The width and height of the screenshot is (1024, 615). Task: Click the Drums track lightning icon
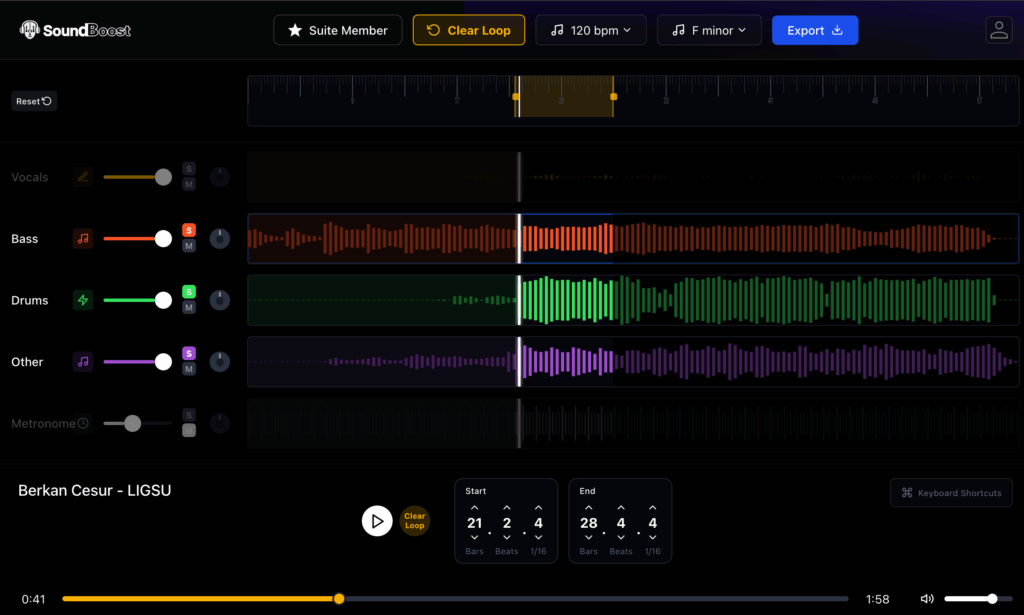pos(83,300)
